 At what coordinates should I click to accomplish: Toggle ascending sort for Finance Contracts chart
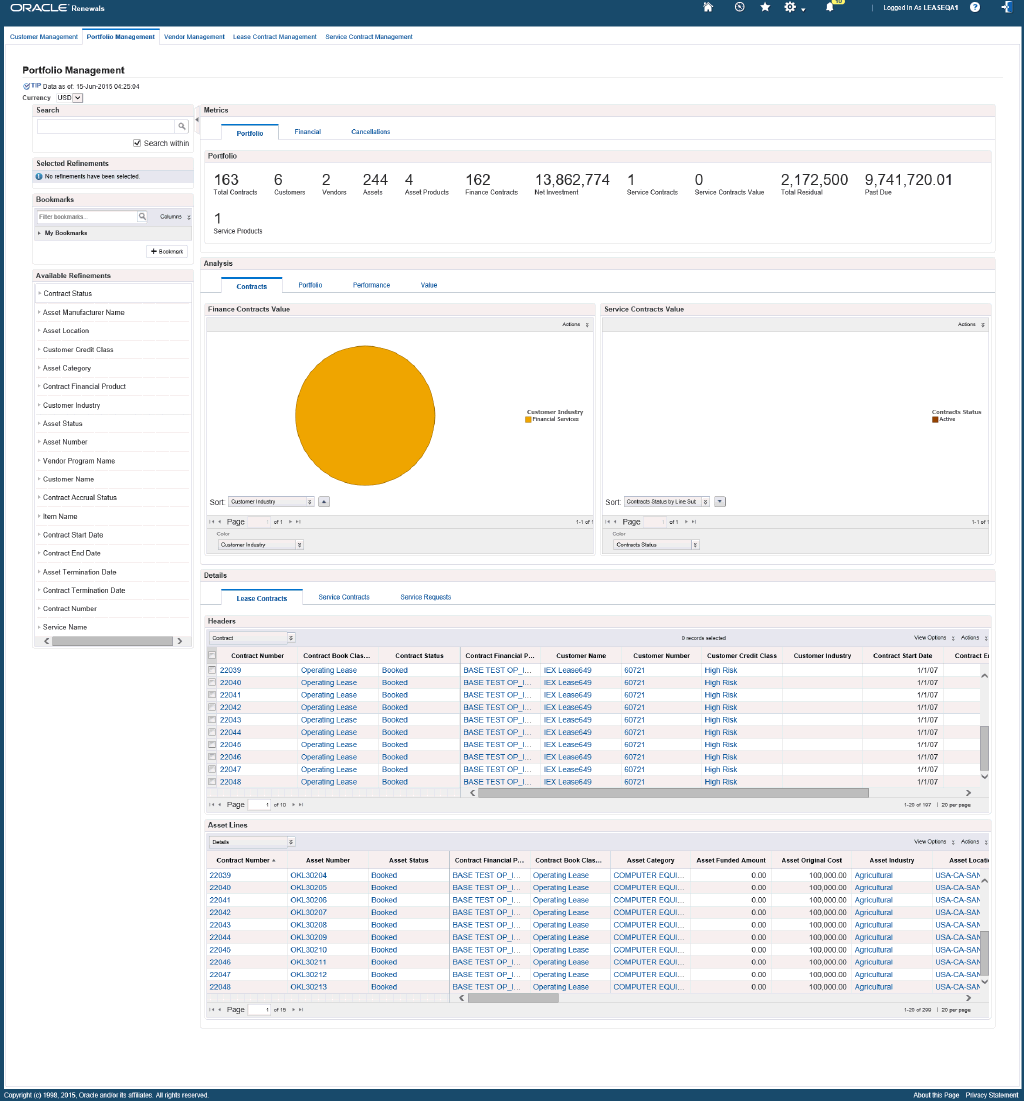(324, 501)
